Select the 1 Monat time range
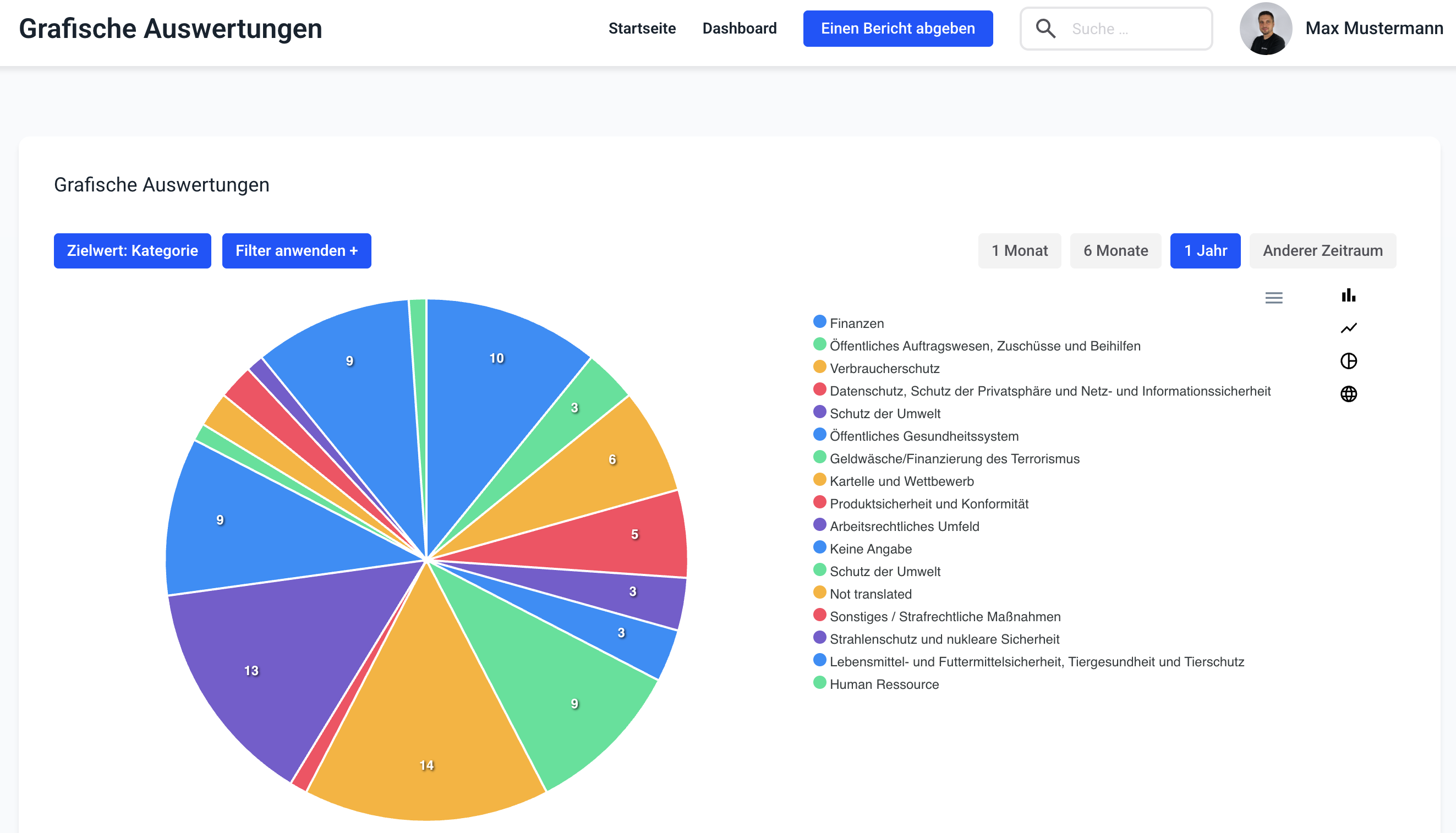Viewport: 1456px width, 833px height. tap(1019, 250)
